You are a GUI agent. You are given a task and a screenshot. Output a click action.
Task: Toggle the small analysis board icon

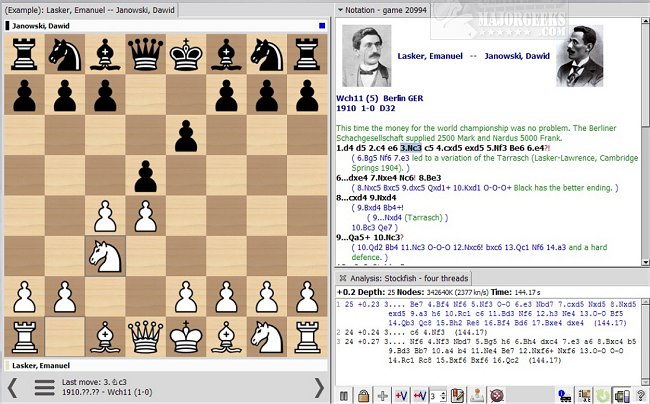(x=585, y=396)
